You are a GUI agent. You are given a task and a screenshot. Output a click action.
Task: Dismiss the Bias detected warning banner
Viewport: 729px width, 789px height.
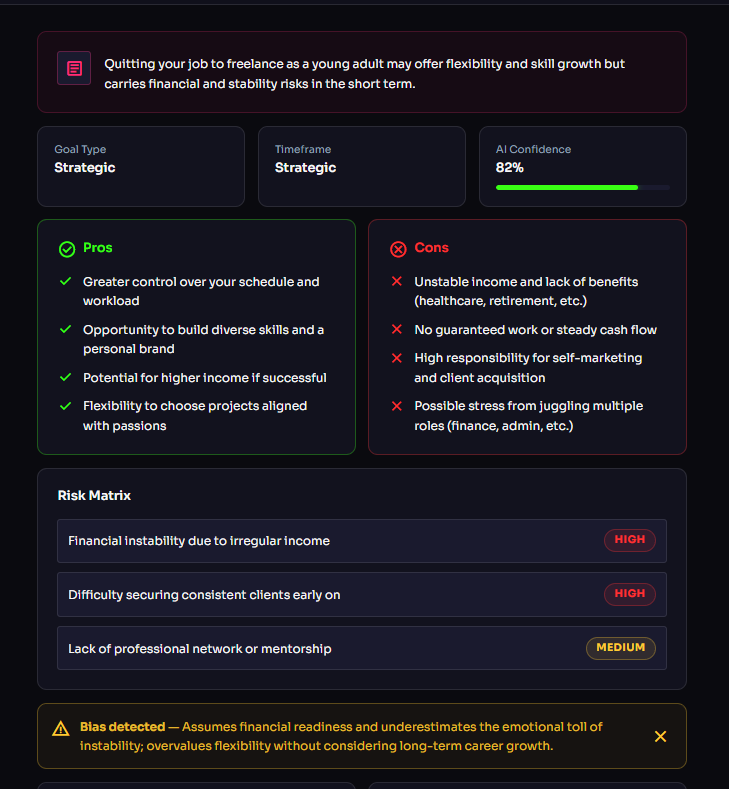(x=660, y=736)
